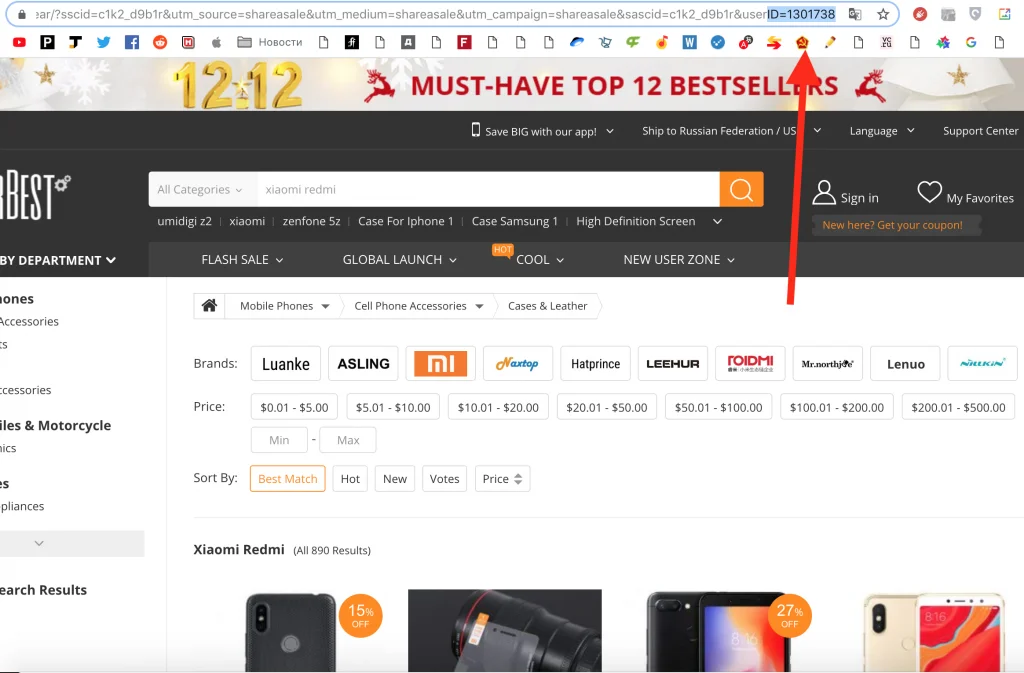The height and width of the screenshot is (673, 1024).
Task: Open the Reddit bookmark icon
Action: point(160,42)
